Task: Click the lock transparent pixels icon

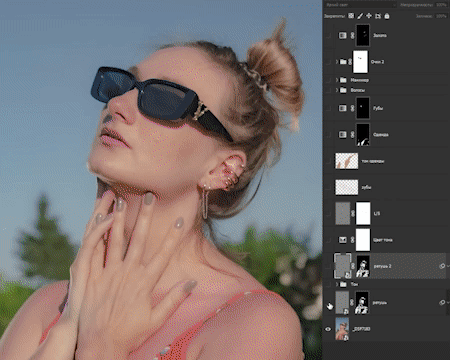Action: pyautogui.click(x=351, y=16)
